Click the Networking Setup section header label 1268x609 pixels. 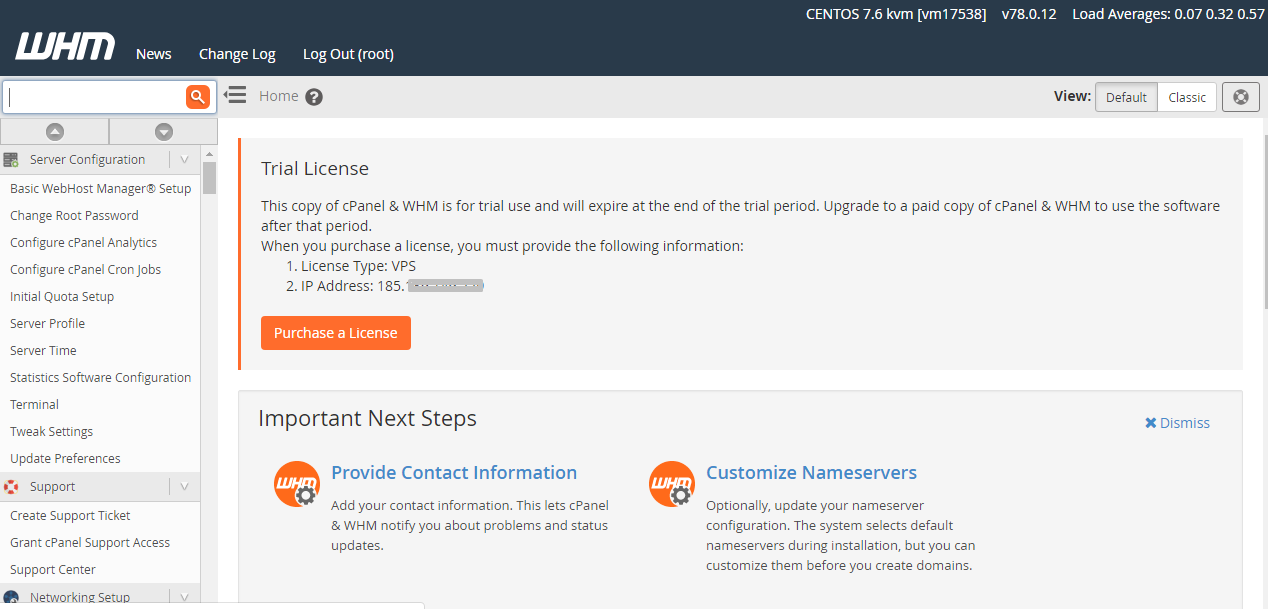click(x=80, y=597)
